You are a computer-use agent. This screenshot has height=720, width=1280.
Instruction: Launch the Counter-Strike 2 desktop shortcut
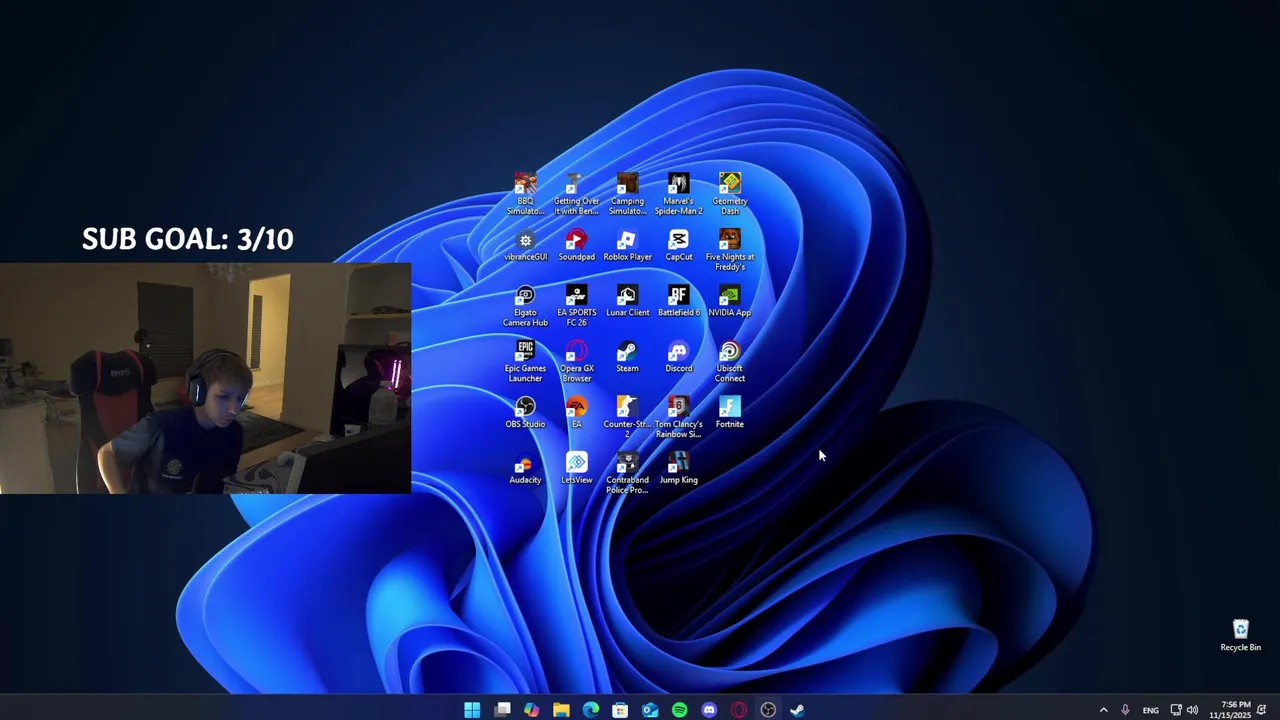click(627, 418)
